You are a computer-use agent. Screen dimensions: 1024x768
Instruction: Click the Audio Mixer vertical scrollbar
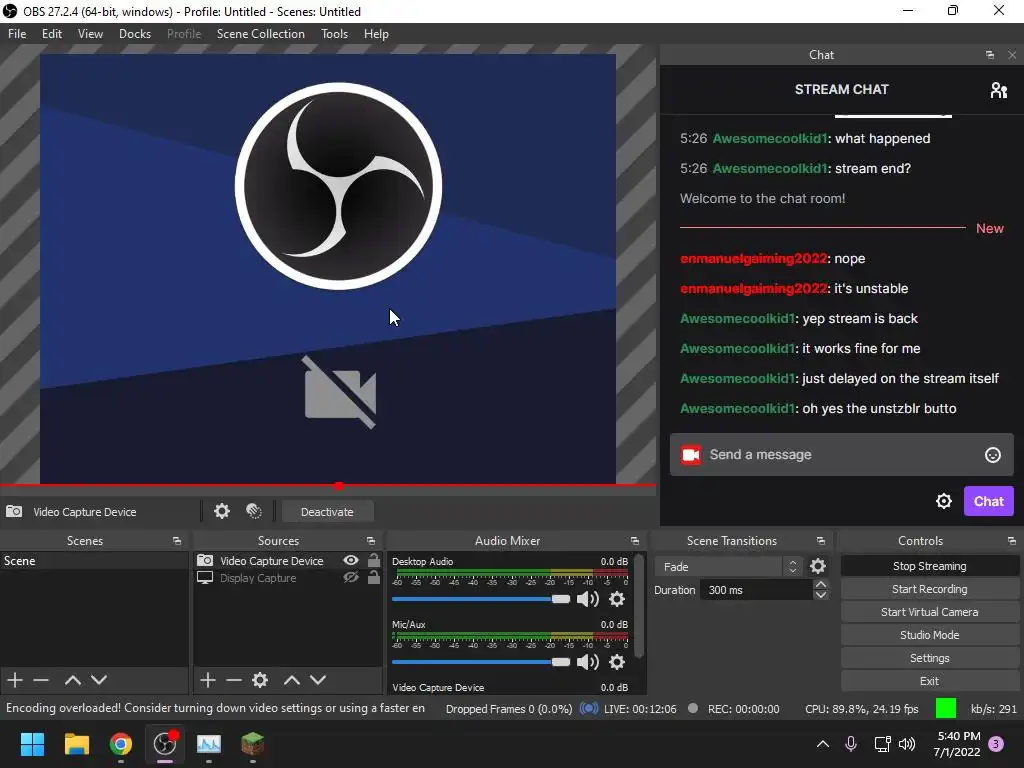(639, 606)
